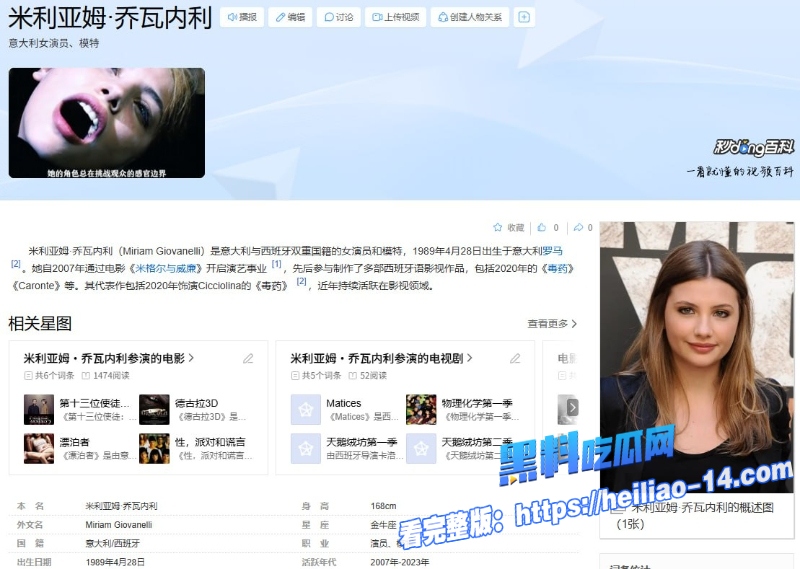800x569 pixels.
Task: Open the 物理化学第一季 entry title
Action: coord(477,403)
